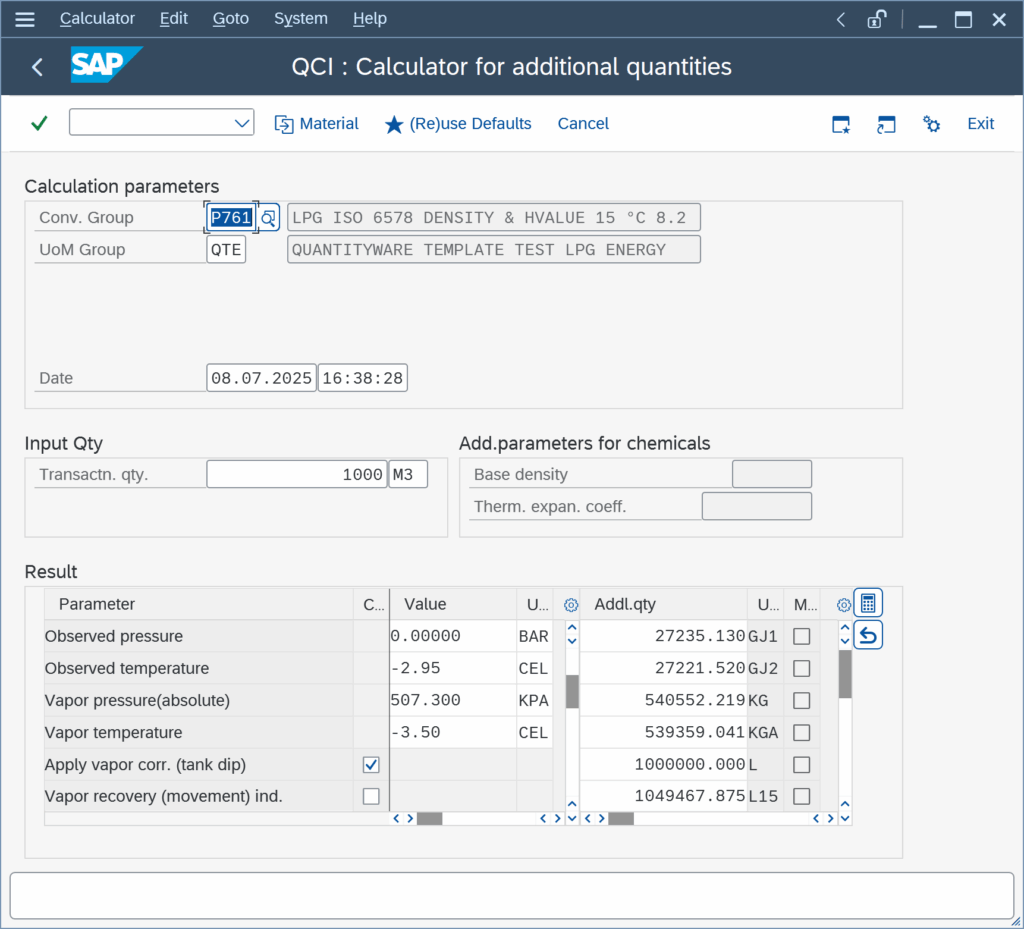Check the M checkbox for L row
This screenshot has height=929, width=1024.
coord(801,764)
